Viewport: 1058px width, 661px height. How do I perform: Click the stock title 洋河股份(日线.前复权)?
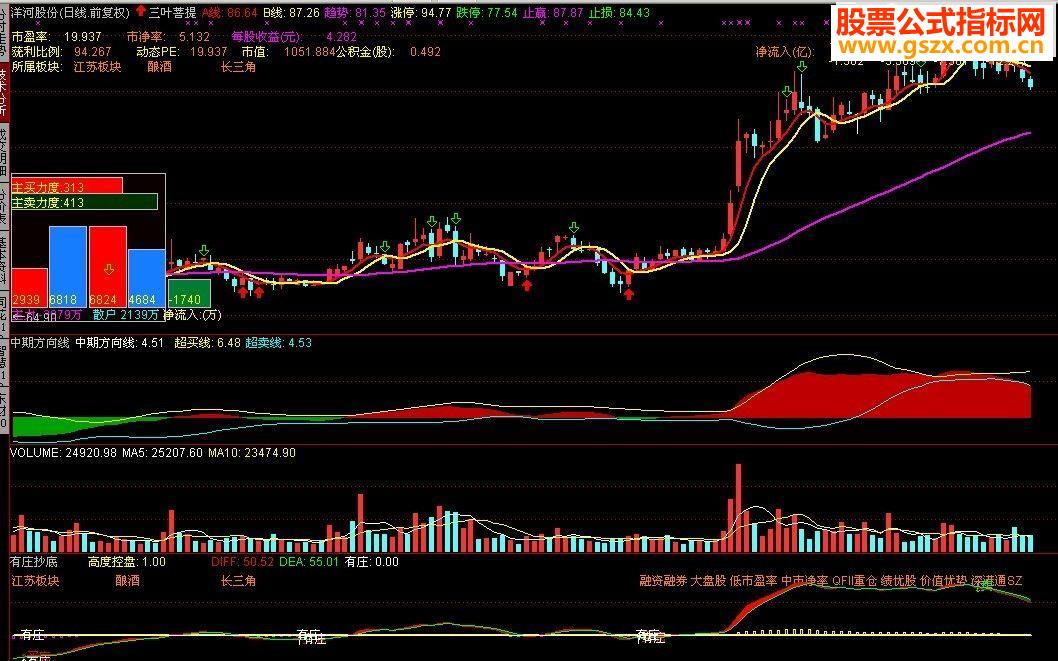(x=70, y=12)
